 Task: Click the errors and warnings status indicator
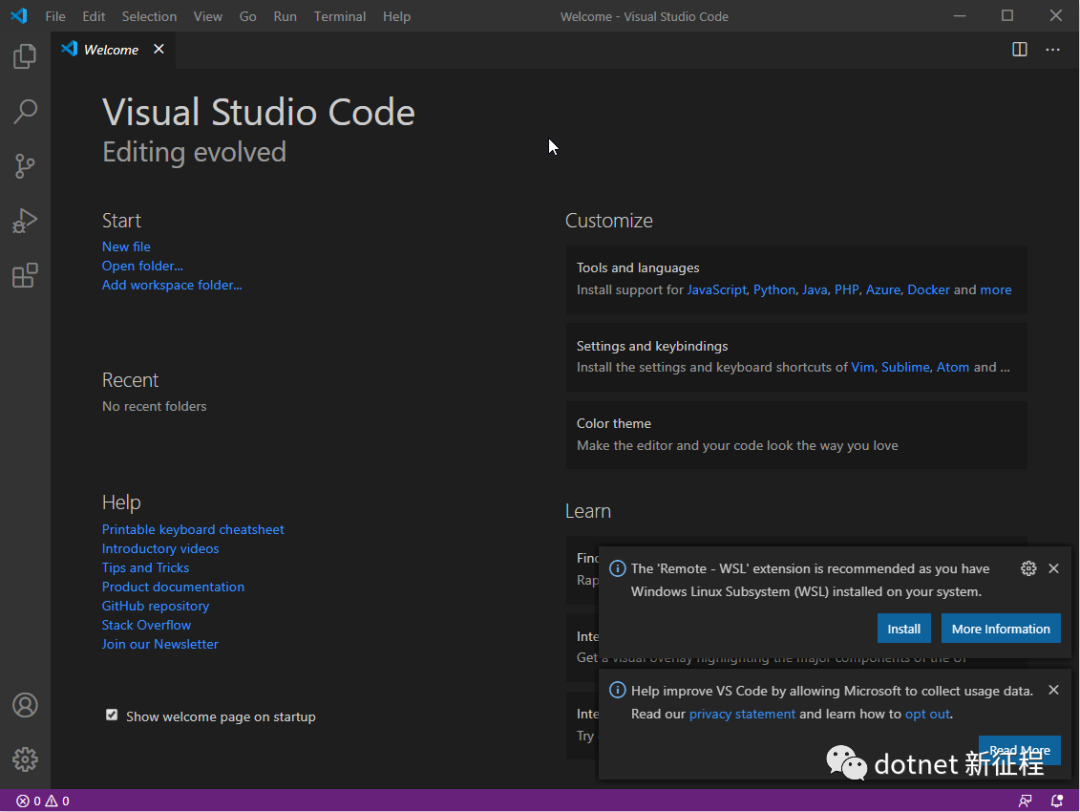pyautogui.click(x=43, y=800)
